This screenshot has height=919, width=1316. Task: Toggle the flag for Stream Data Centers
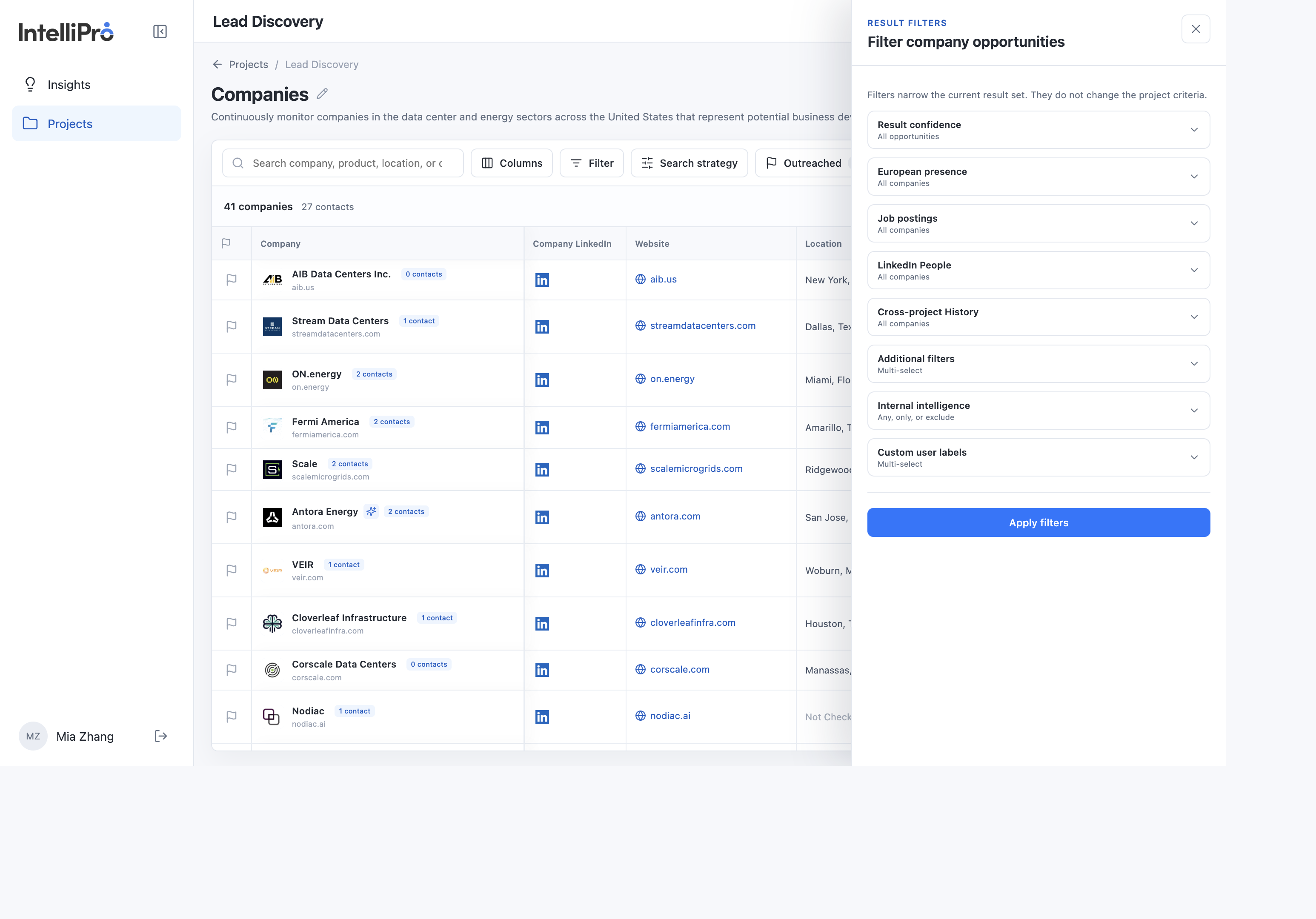232,327
